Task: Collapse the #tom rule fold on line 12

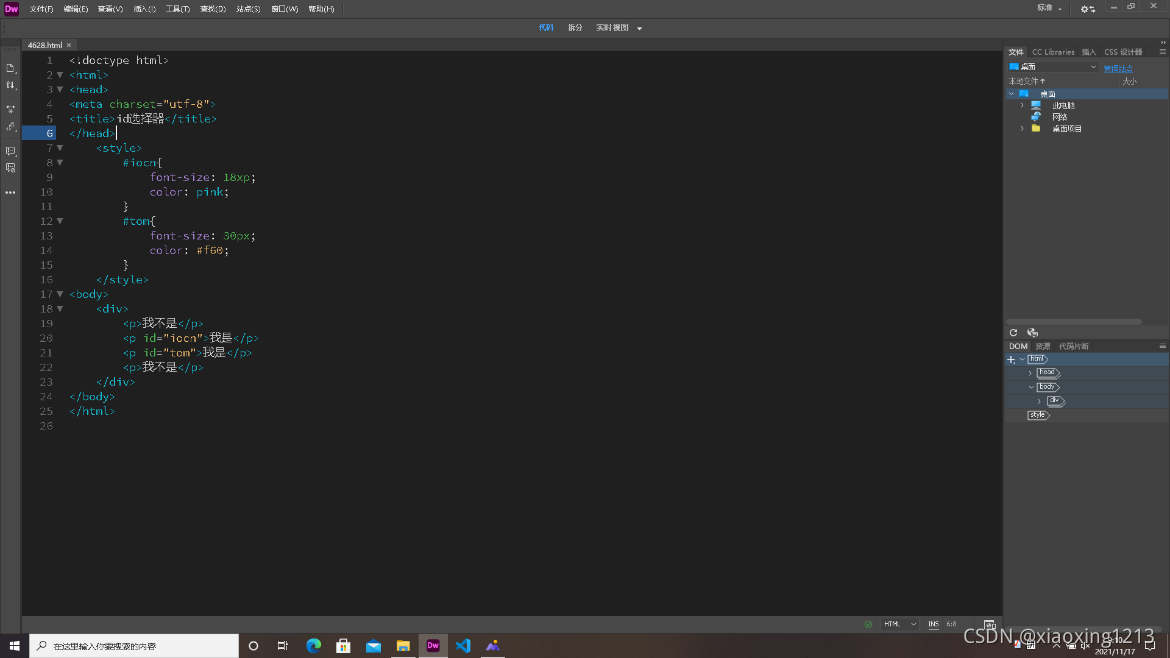Action: point(60,221)
